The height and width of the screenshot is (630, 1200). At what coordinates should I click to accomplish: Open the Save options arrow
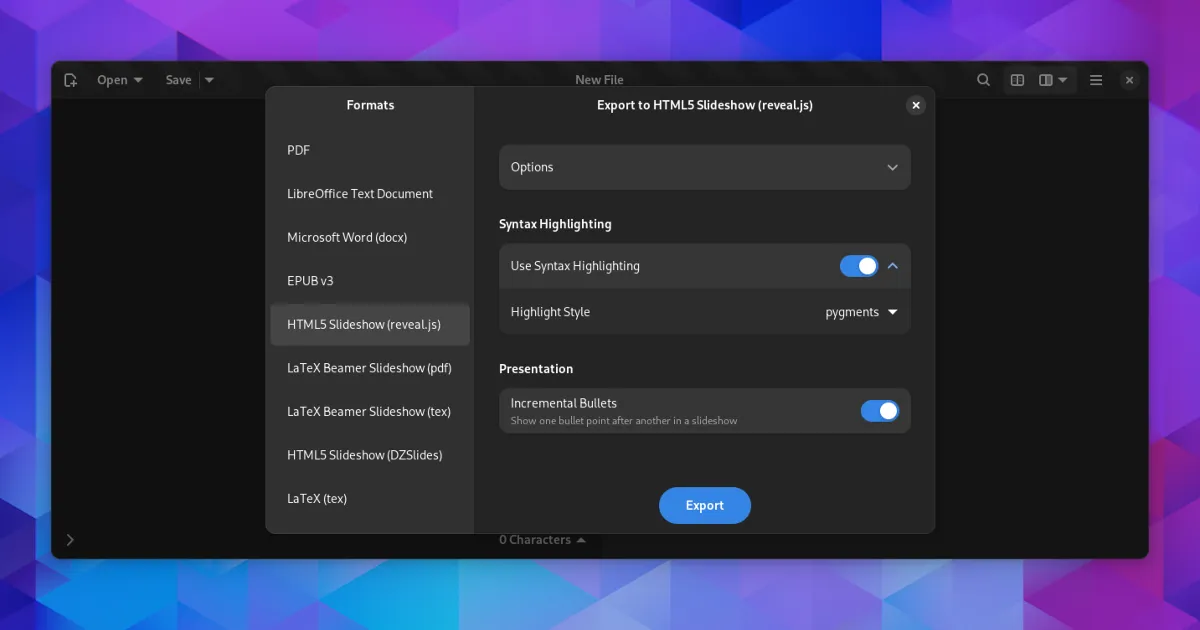[x=209, y=80]
